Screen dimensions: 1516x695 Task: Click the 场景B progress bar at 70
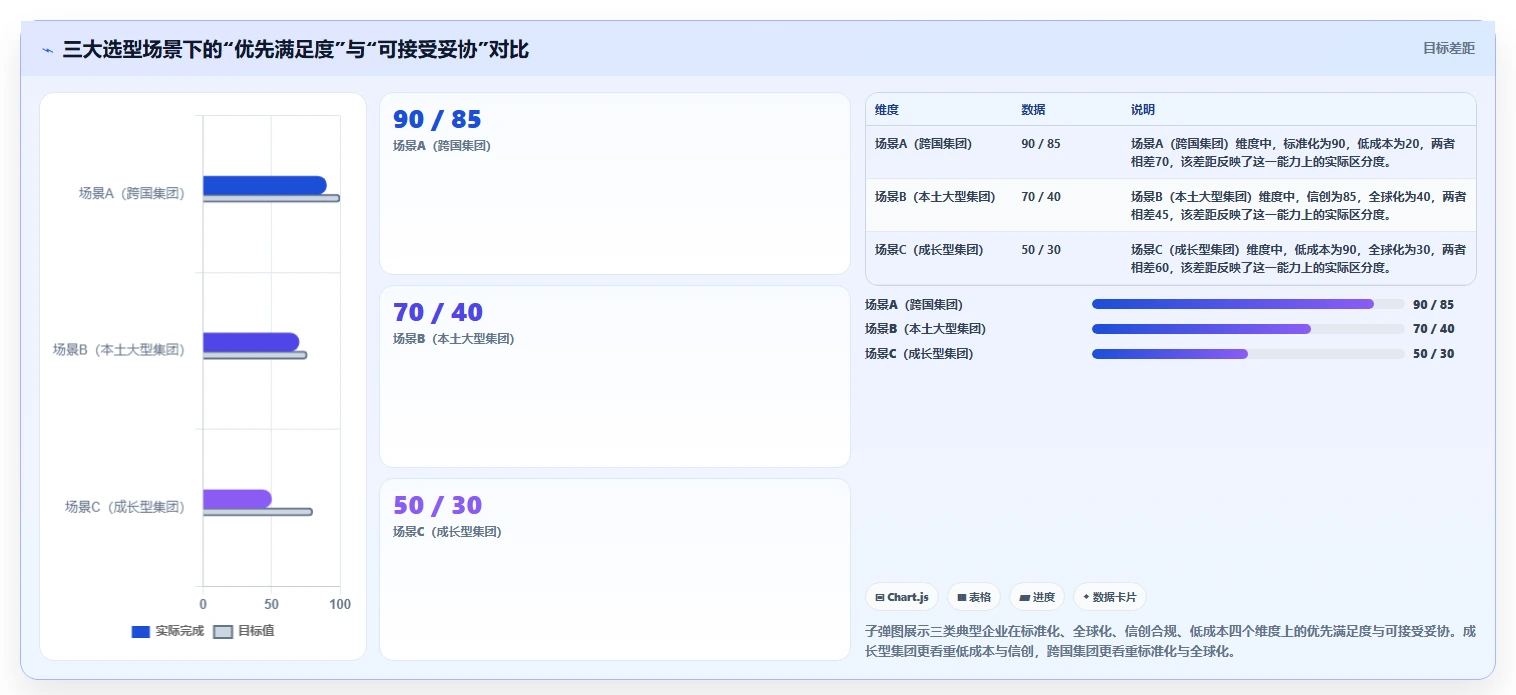click(1248, 329)
